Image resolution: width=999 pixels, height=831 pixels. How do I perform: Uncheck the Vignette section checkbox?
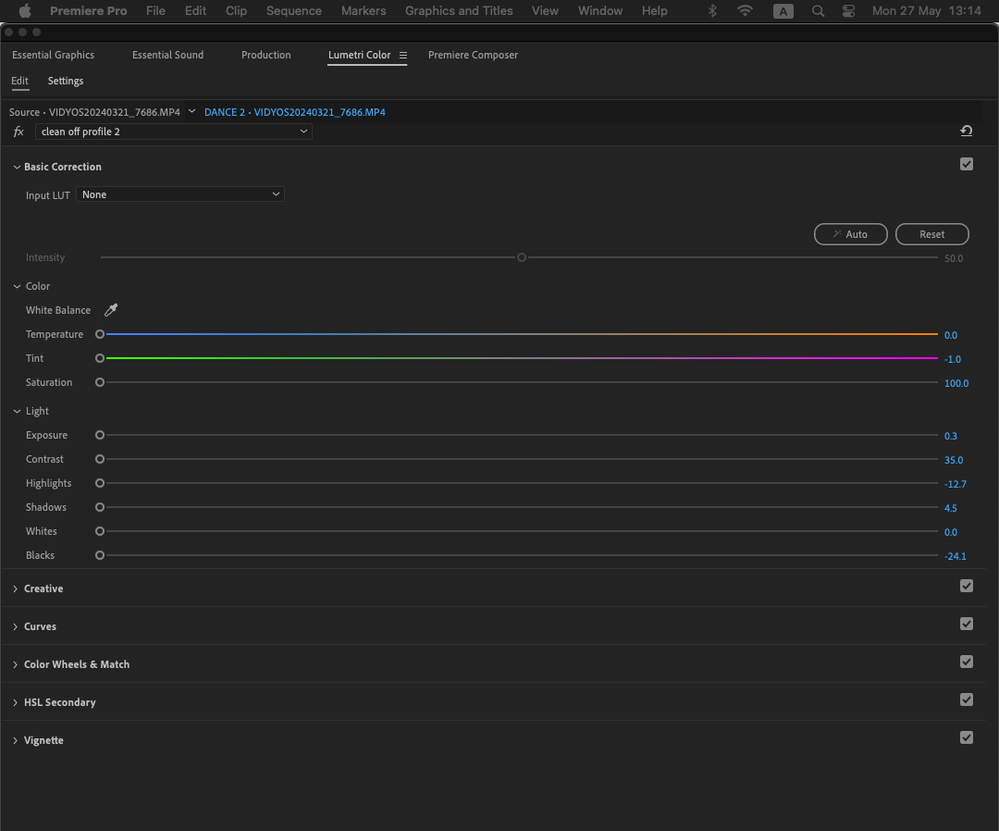click(966, 738)
